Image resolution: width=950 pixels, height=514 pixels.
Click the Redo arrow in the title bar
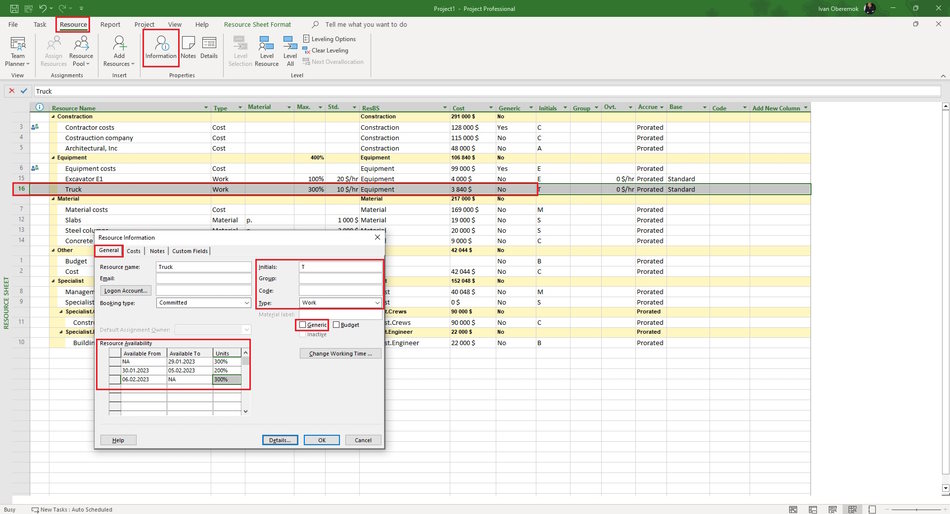[x=62, y=8]
